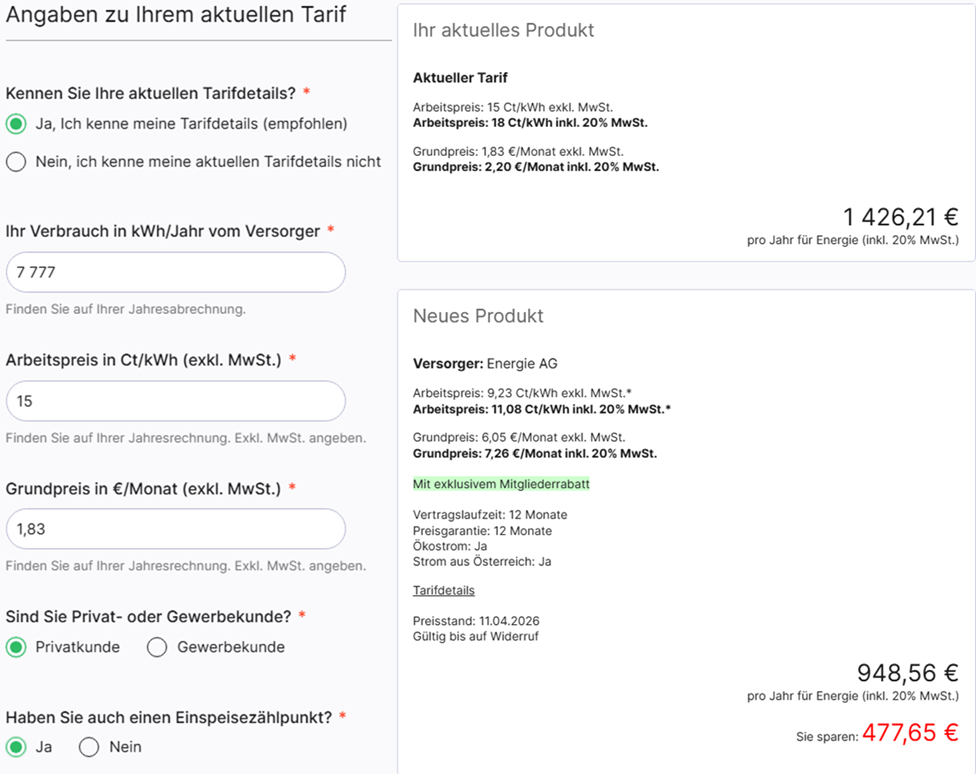The width and height of the screenshot is (976, 774).
Task: Click the "Ihr Verbrauch in kWh/Jahr vom Versorger" label
Action: pos(163,231)
